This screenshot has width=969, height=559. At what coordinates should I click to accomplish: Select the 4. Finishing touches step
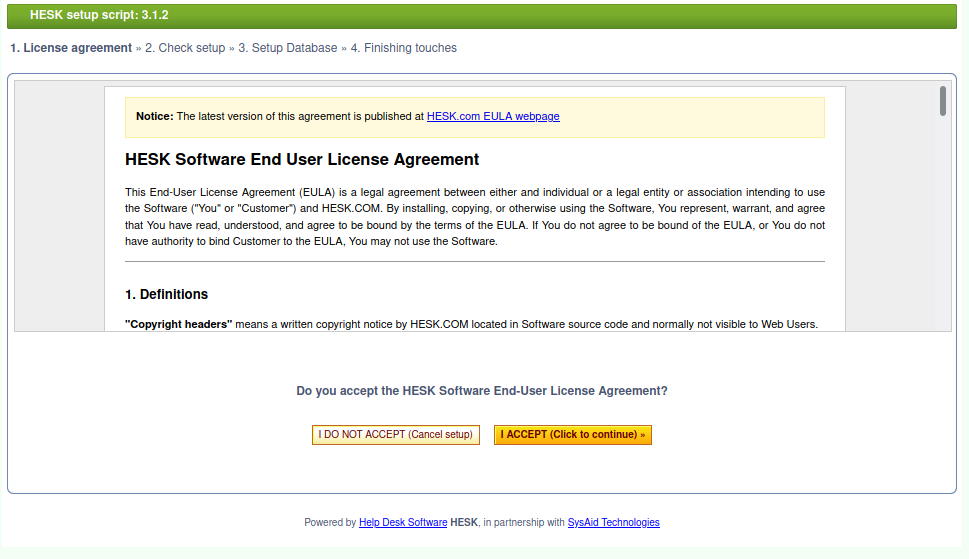(x=404, y=48)
